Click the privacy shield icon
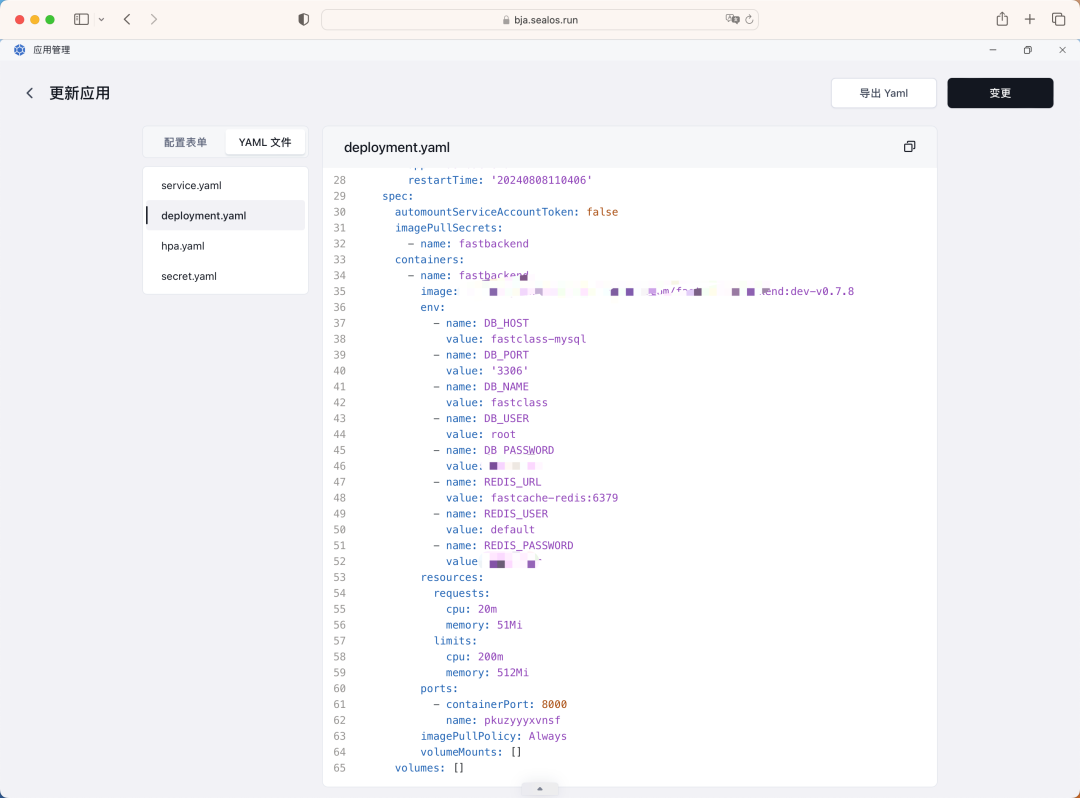Viewport: 1080px width, 798px height. click(x=304, y=19)
